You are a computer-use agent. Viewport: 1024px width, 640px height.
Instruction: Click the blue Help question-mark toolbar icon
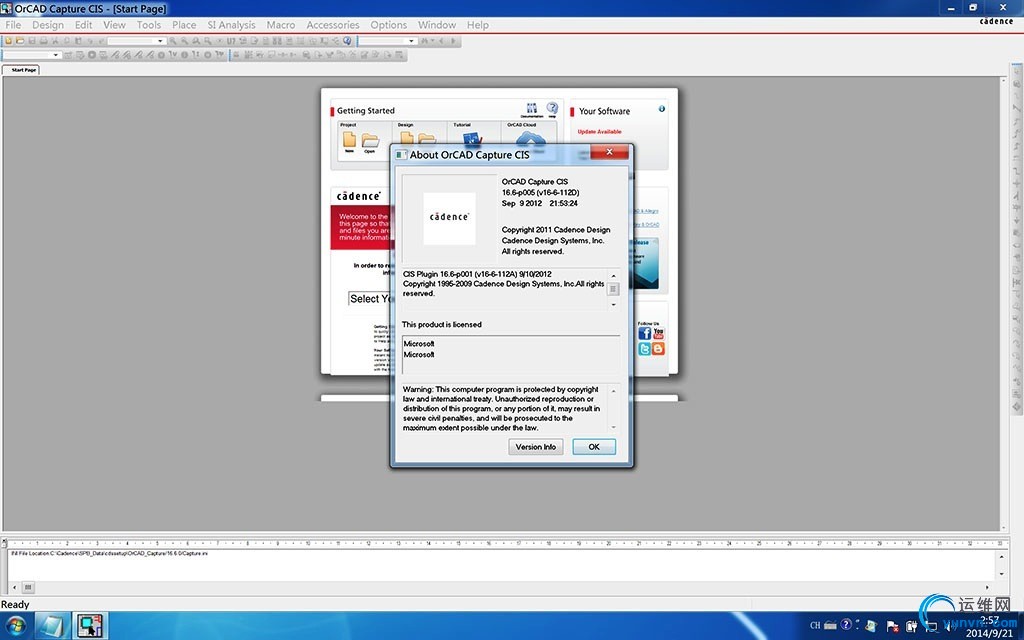[347, 40]
